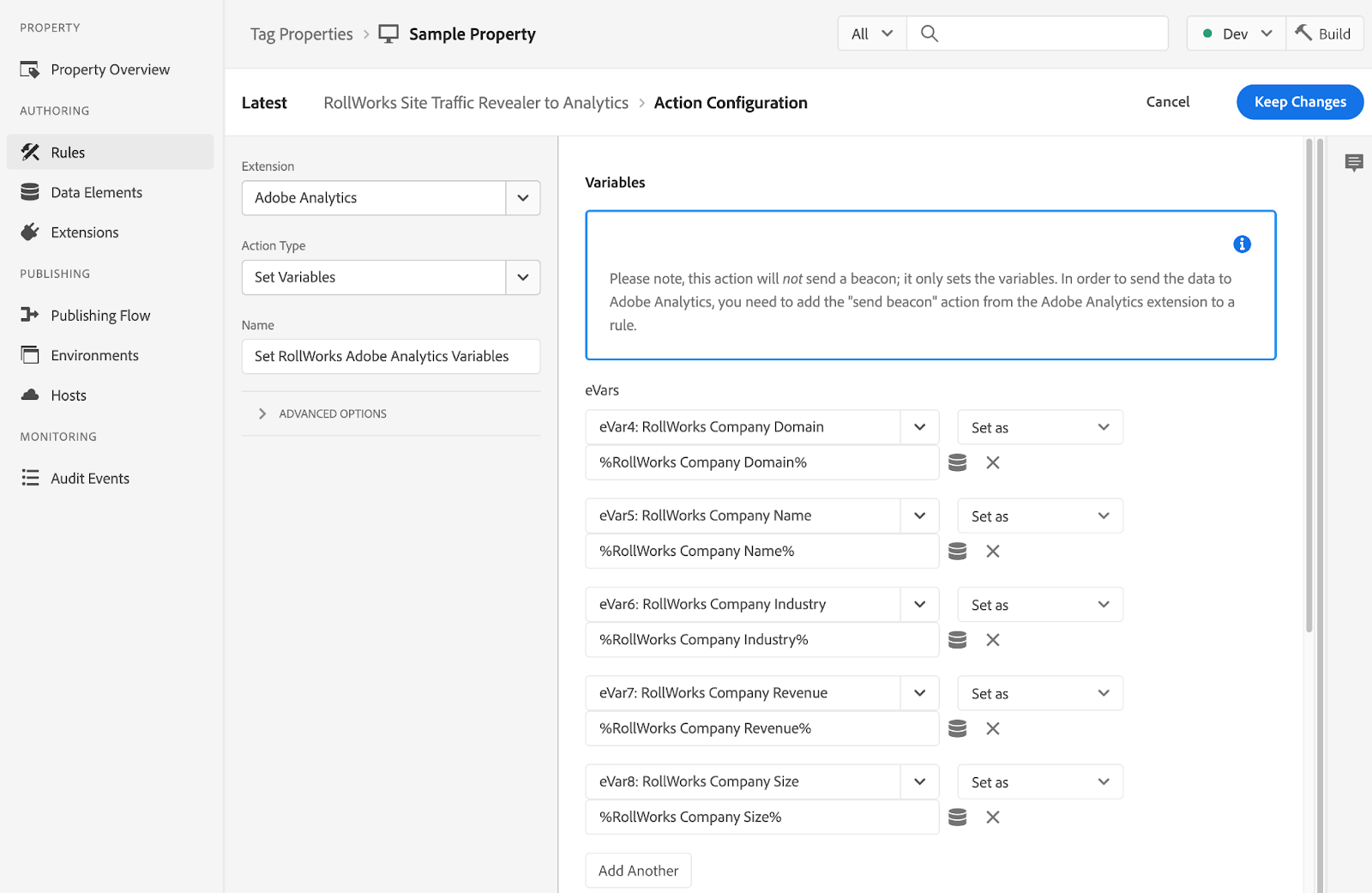Viewport: 1372px width, 893px height.
Task: Click the Keep Changes button
Action: pyautogui.click(x=1299, y=102)
